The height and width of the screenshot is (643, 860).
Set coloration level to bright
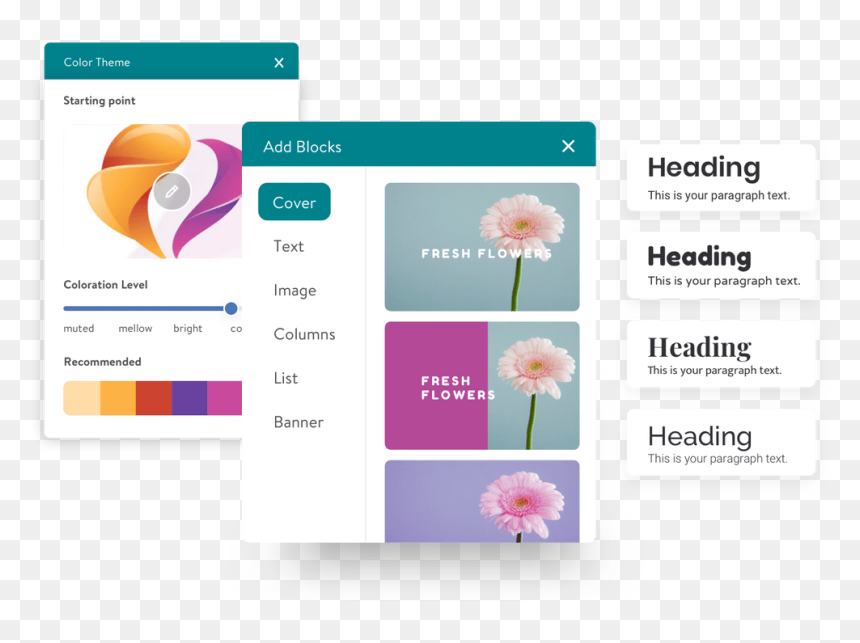tap(188, 328)
